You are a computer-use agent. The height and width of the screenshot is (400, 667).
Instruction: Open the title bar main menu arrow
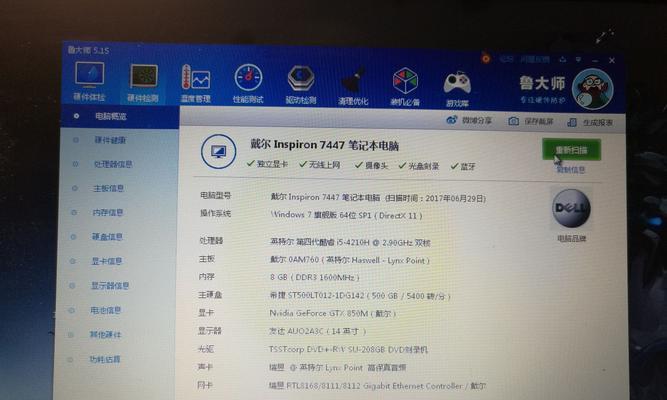point(578,60)
